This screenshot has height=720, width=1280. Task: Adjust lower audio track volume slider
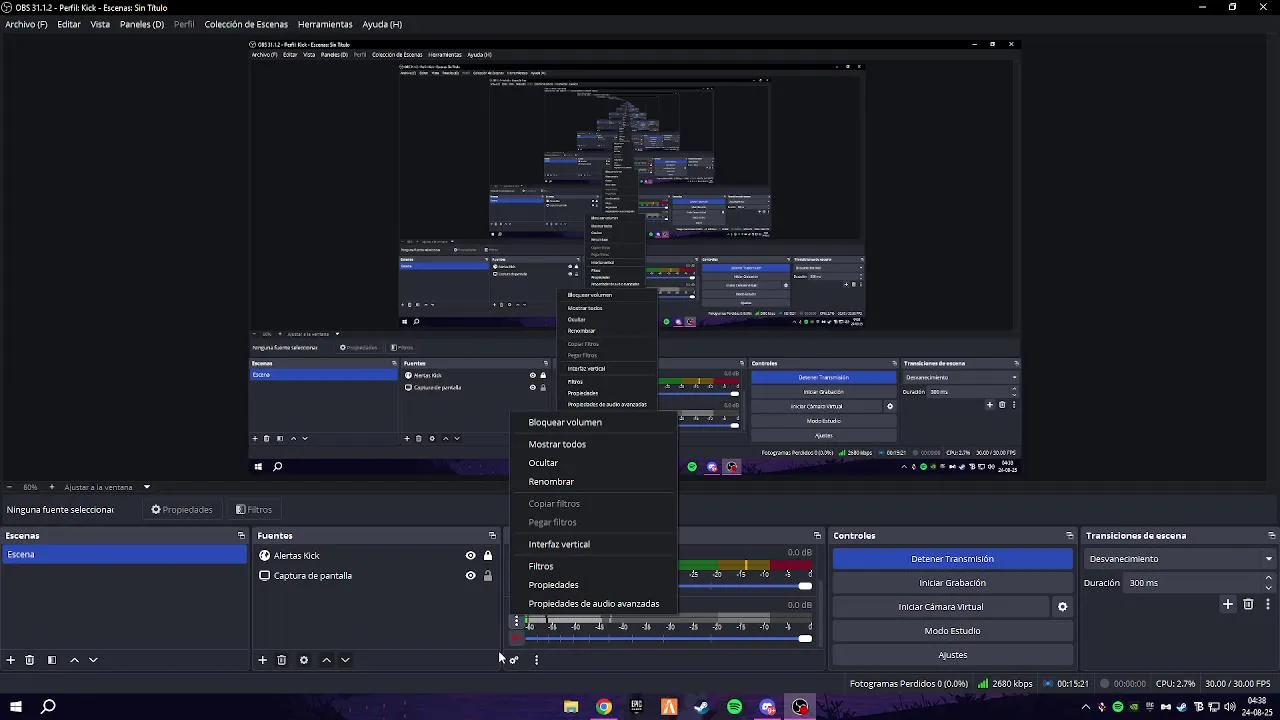point(805,638)
